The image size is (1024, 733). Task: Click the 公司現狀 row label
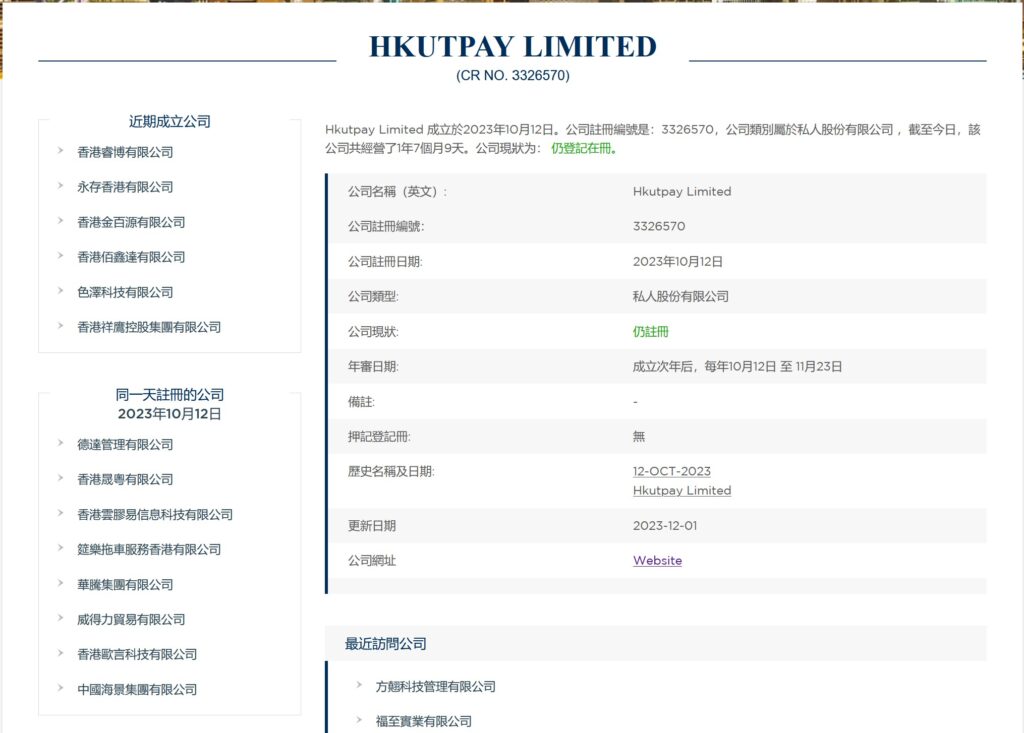[x=373, y=331]
